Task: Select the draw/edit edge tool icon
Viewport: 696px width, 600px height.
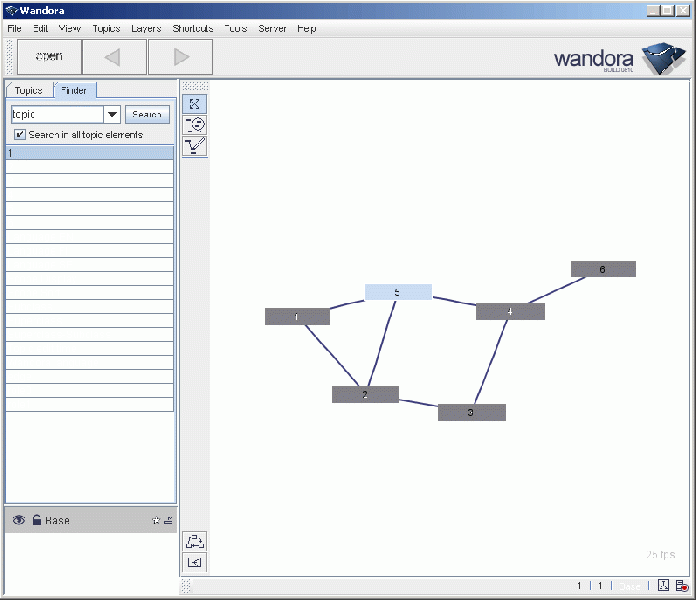Action: tap(196, 146)
